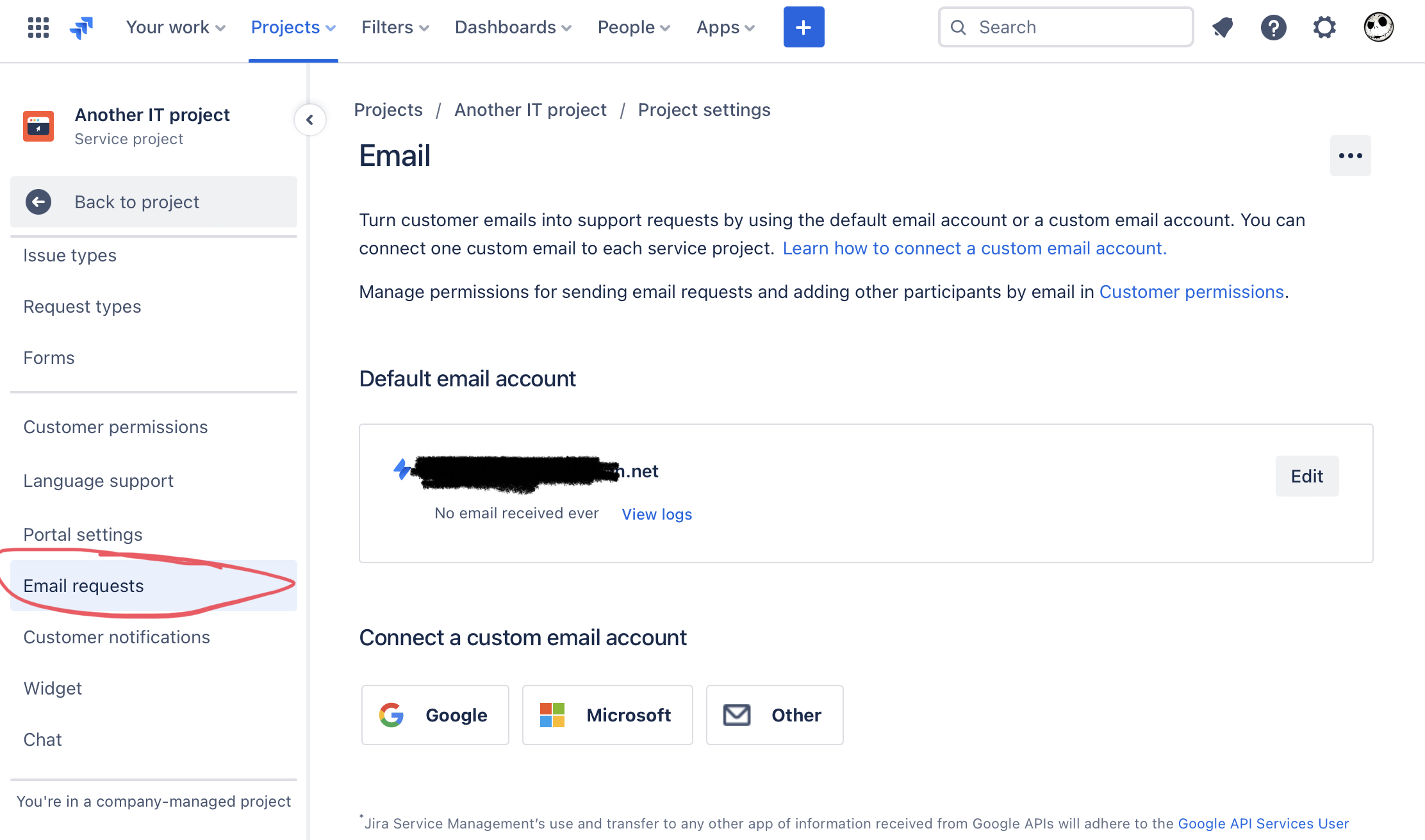
Task: Open your profile avatar menu
Action: click(1378, 27)
